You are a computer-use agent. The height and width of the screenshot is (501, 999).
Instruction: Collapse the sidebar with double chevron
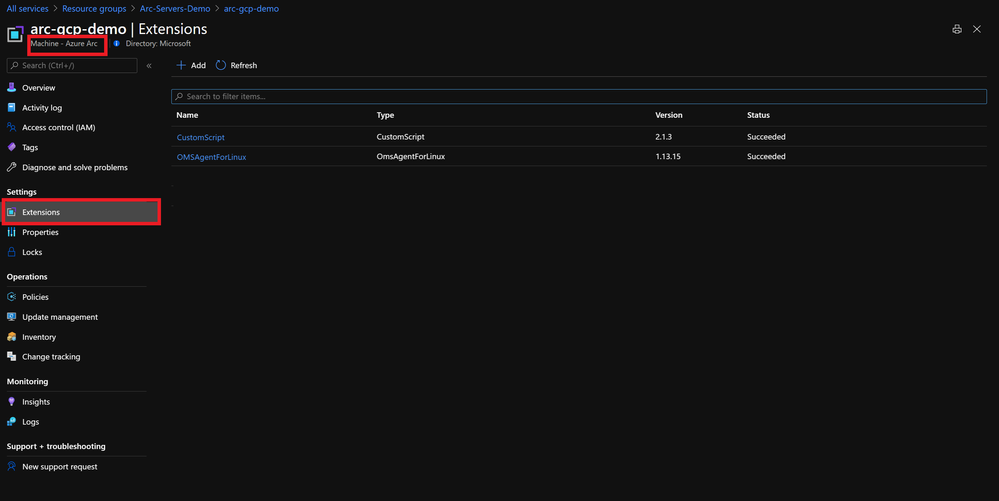tap(149, 66)
